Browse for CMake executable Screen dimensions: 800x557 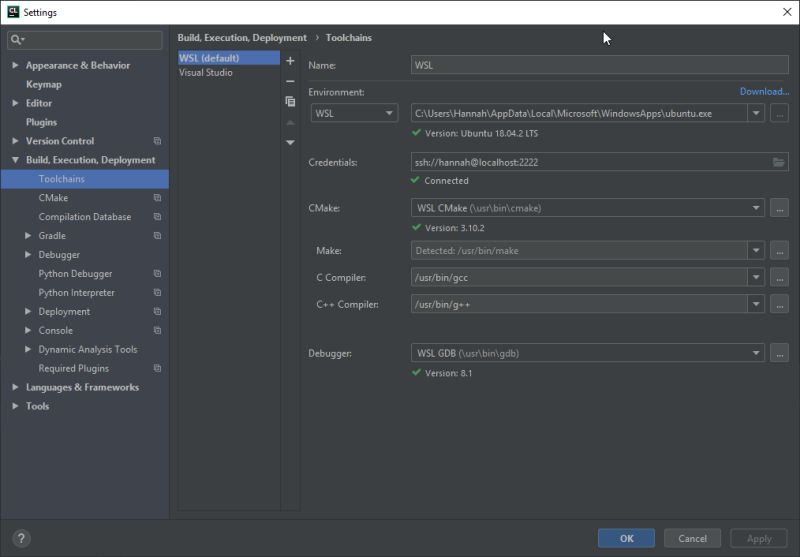[x=779, y=208]
